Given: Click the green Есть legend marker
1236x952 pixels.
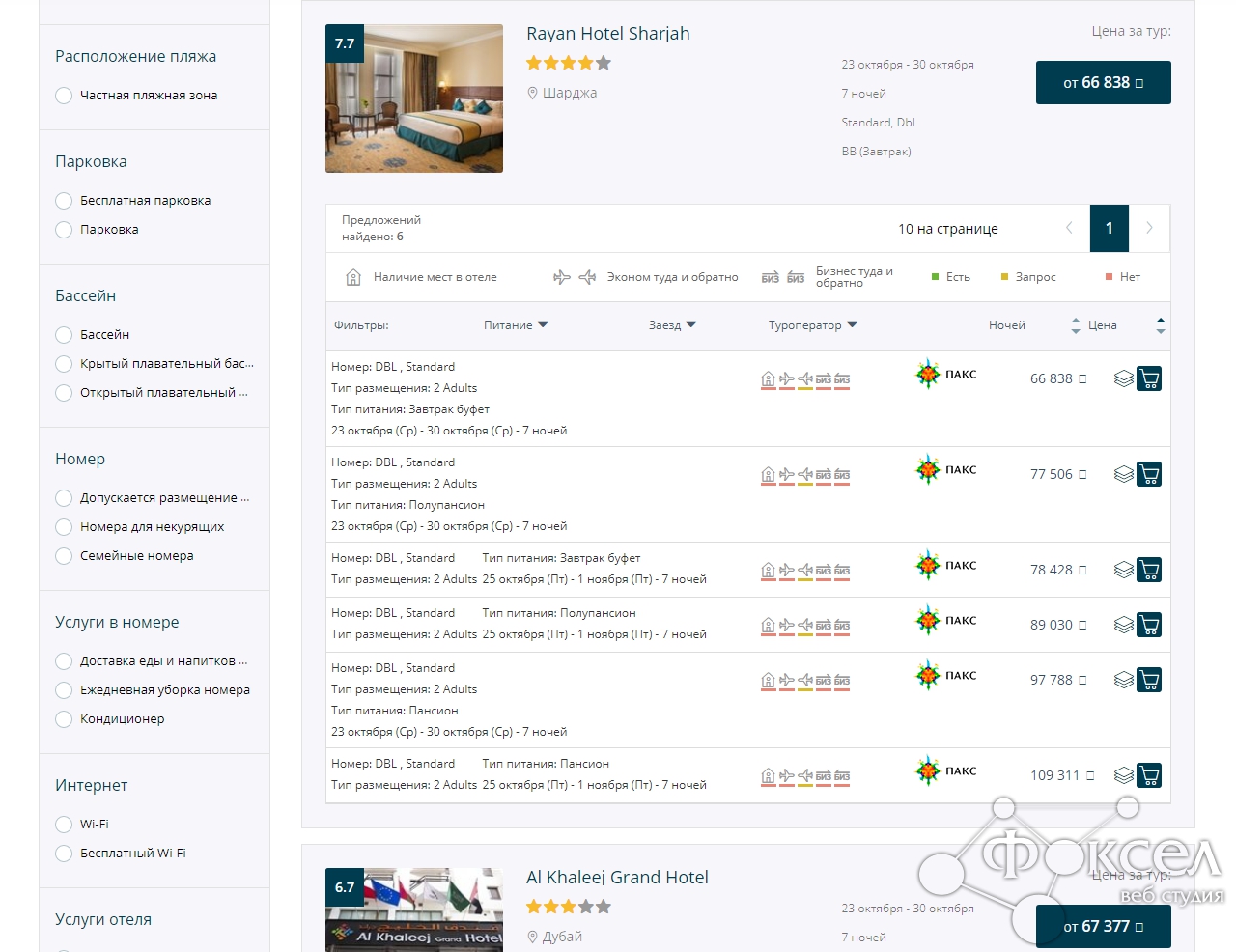Looking at the screenshot, I should [x=935, y=277].
